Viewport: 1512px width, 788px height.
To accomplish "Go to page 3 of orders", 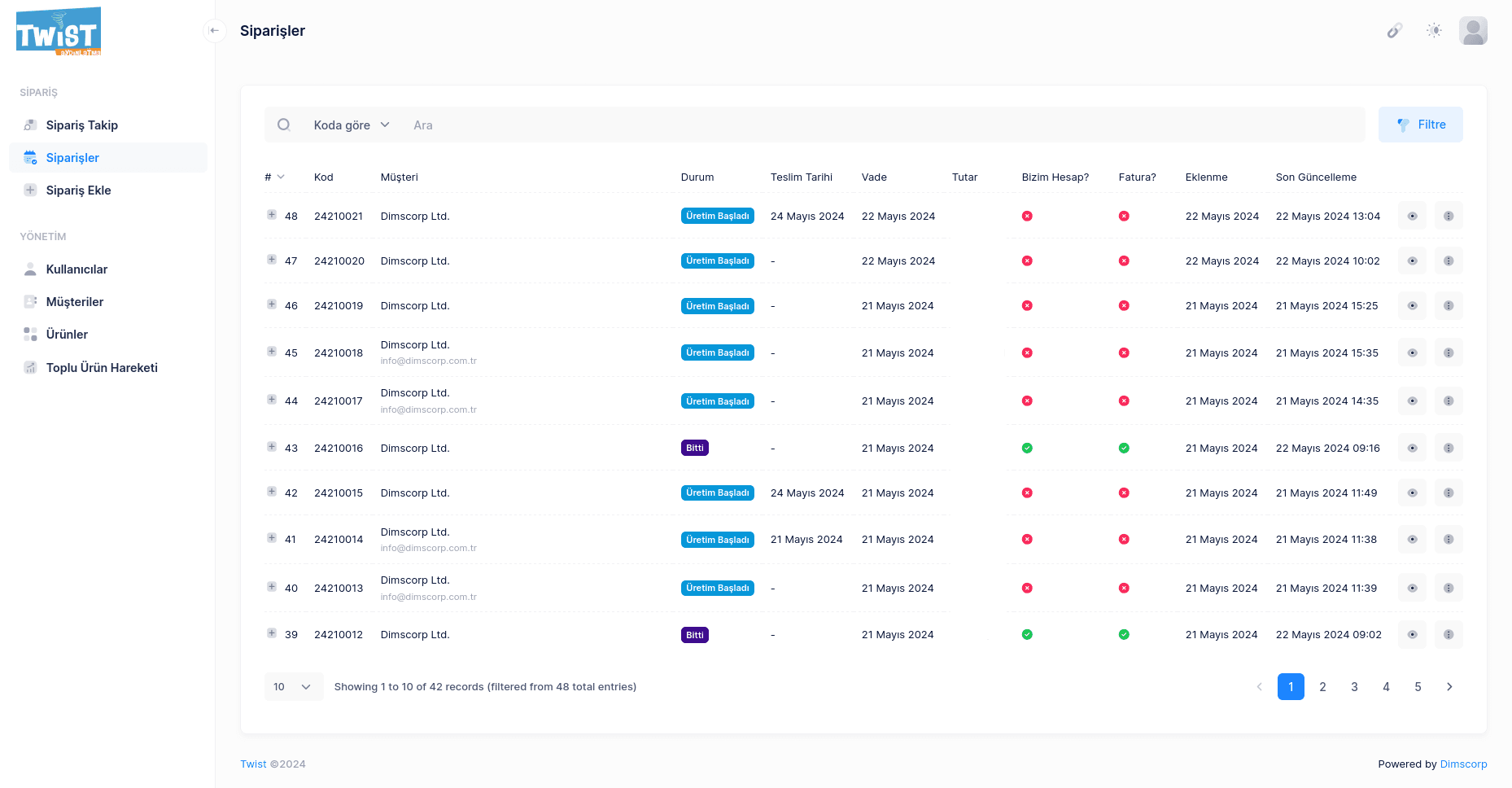I will 1354,687.
